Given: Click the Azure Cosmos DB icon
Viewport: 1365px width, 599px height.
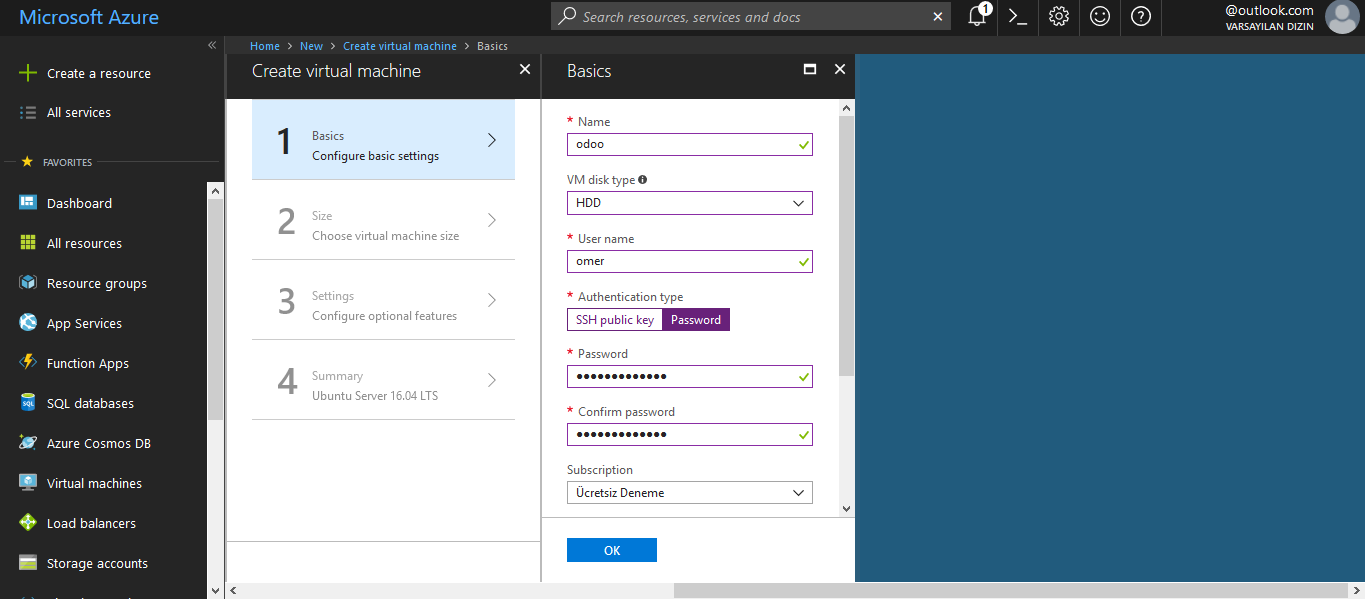Looking at the screenshot, I should [x=28, y=443].
